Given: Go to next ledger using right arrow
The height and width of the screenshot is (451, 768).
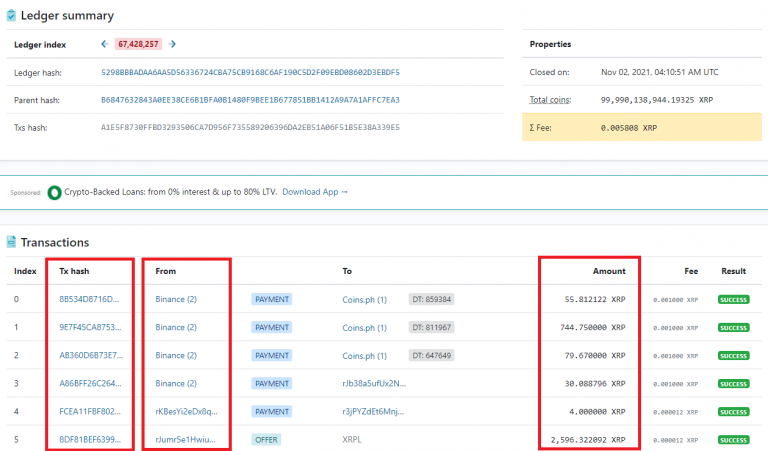Looking at the screenshot, I should (173, 44).
